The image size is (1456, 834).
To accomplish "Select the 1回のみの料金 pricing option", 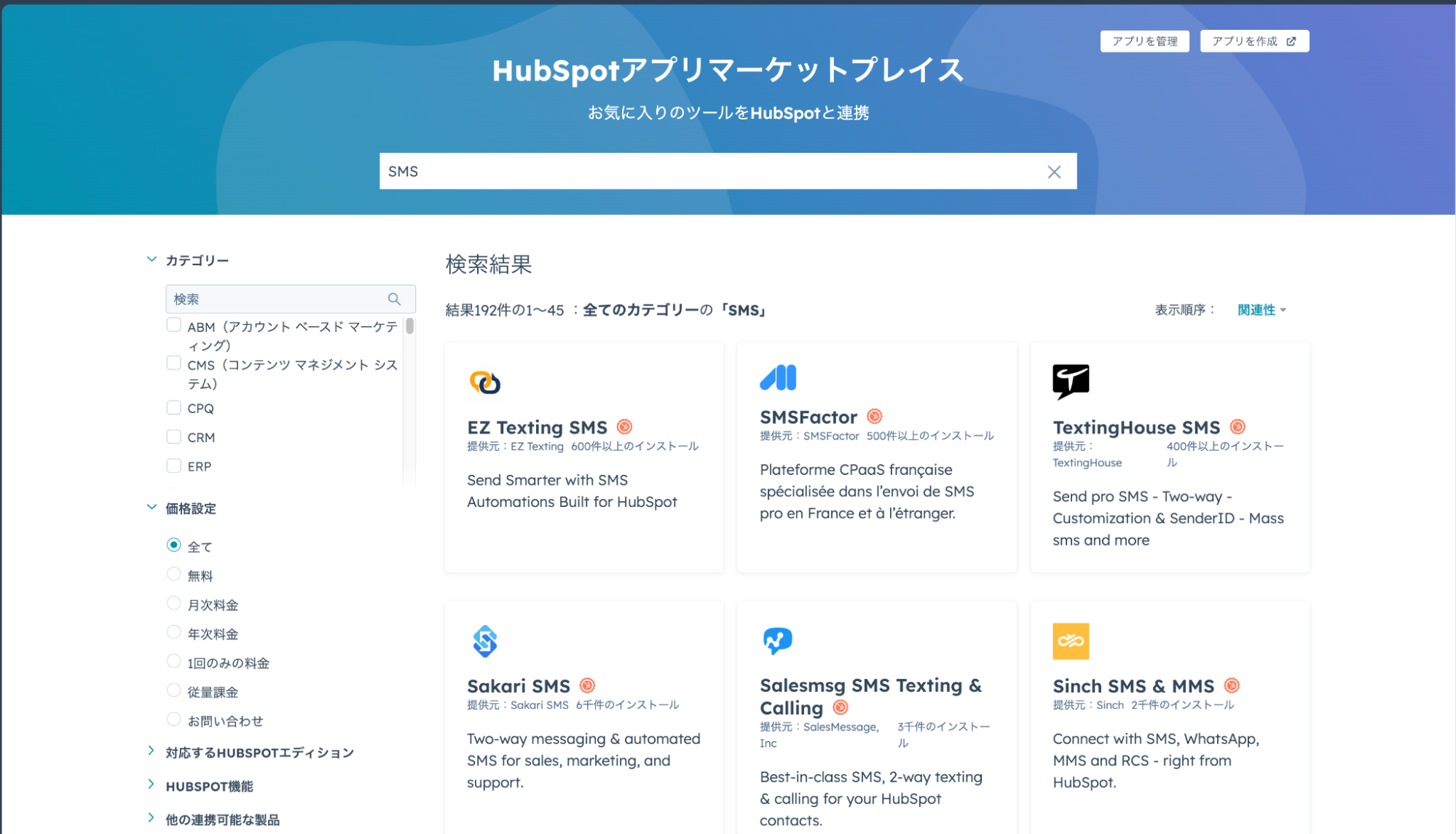I will point(173,661).
